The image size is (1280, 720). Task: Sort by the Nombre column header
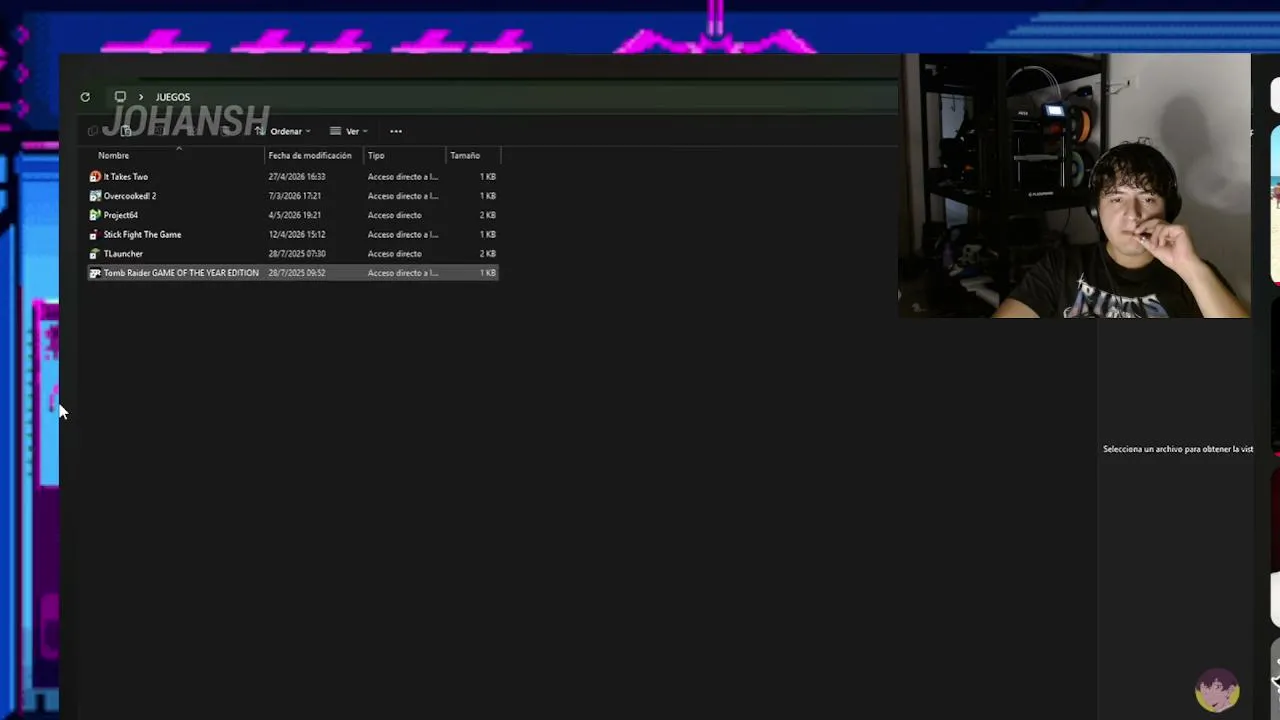pos(114,156)
